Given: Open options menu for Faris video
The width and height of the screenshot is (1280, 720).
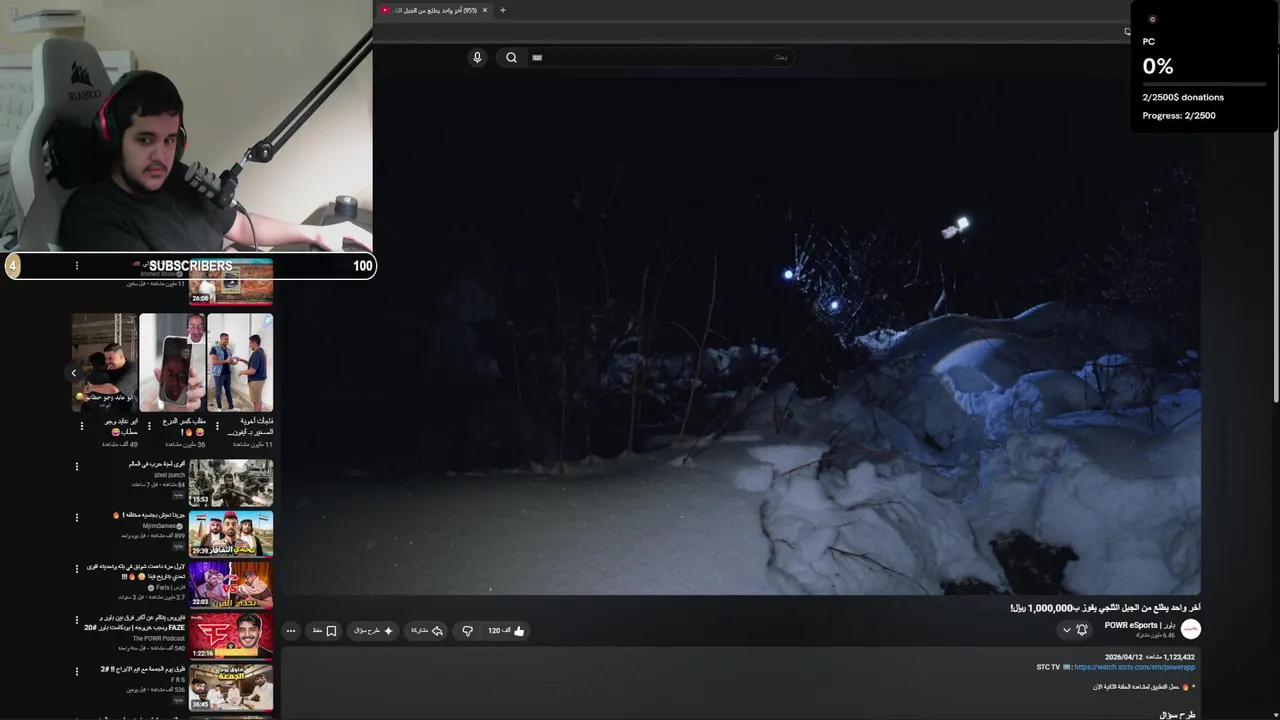Looking at the screenshot, I should 77,569.
